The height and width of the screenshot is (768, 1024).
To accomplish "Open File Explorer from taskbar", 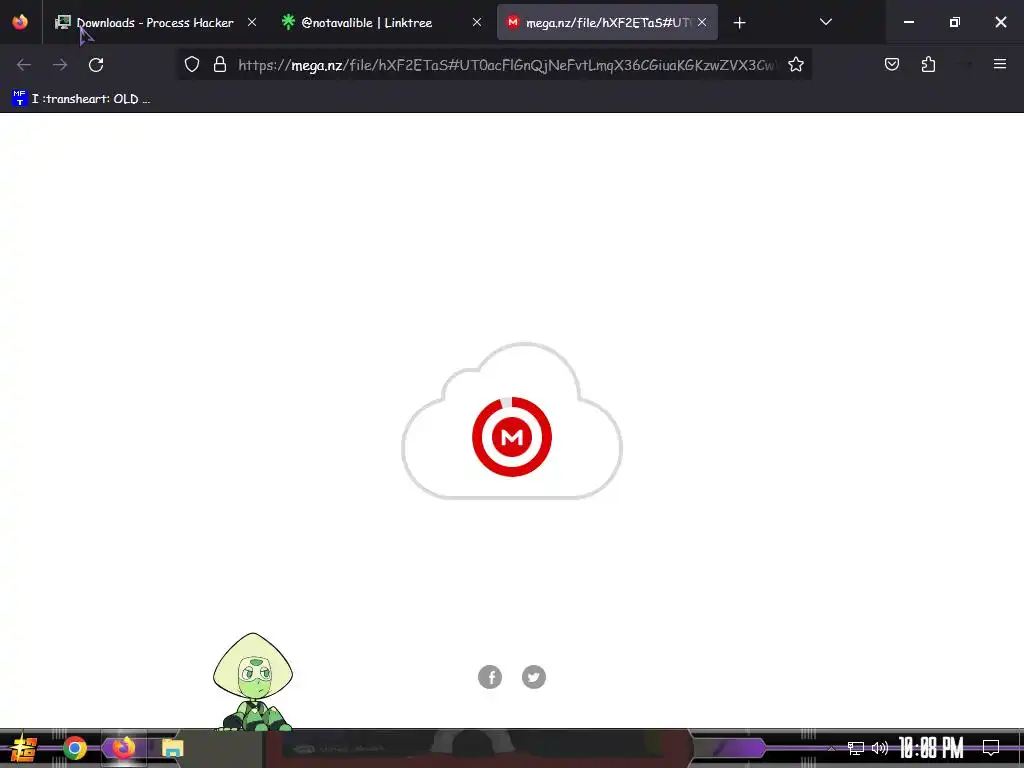I will point(172,748).
